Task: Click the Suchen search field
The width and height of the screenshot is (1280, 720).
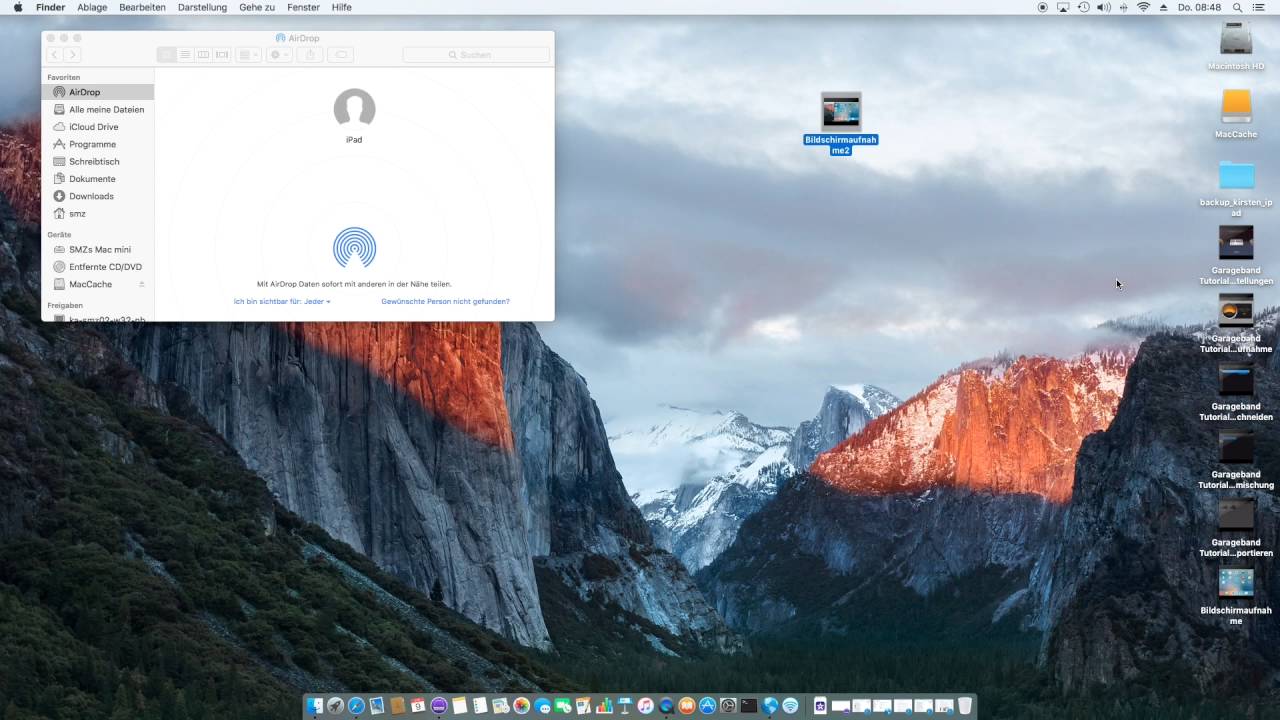Action: [x=476, y=54]
